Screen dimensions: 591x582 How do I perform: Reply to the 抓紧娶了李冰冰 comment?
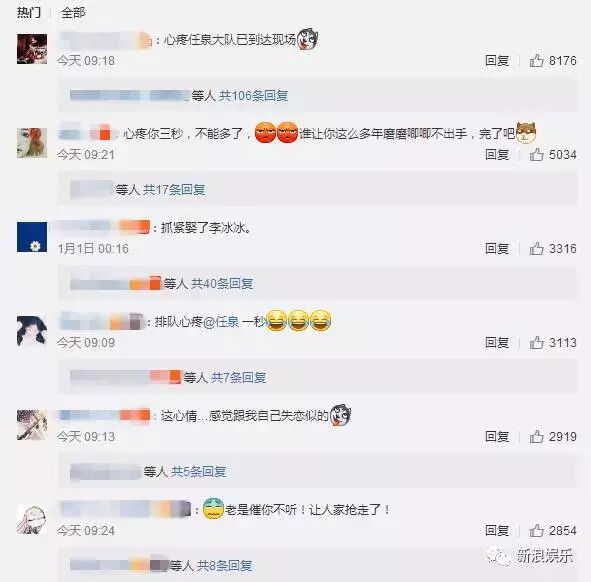pyautogui.click(x=497, y=248)
